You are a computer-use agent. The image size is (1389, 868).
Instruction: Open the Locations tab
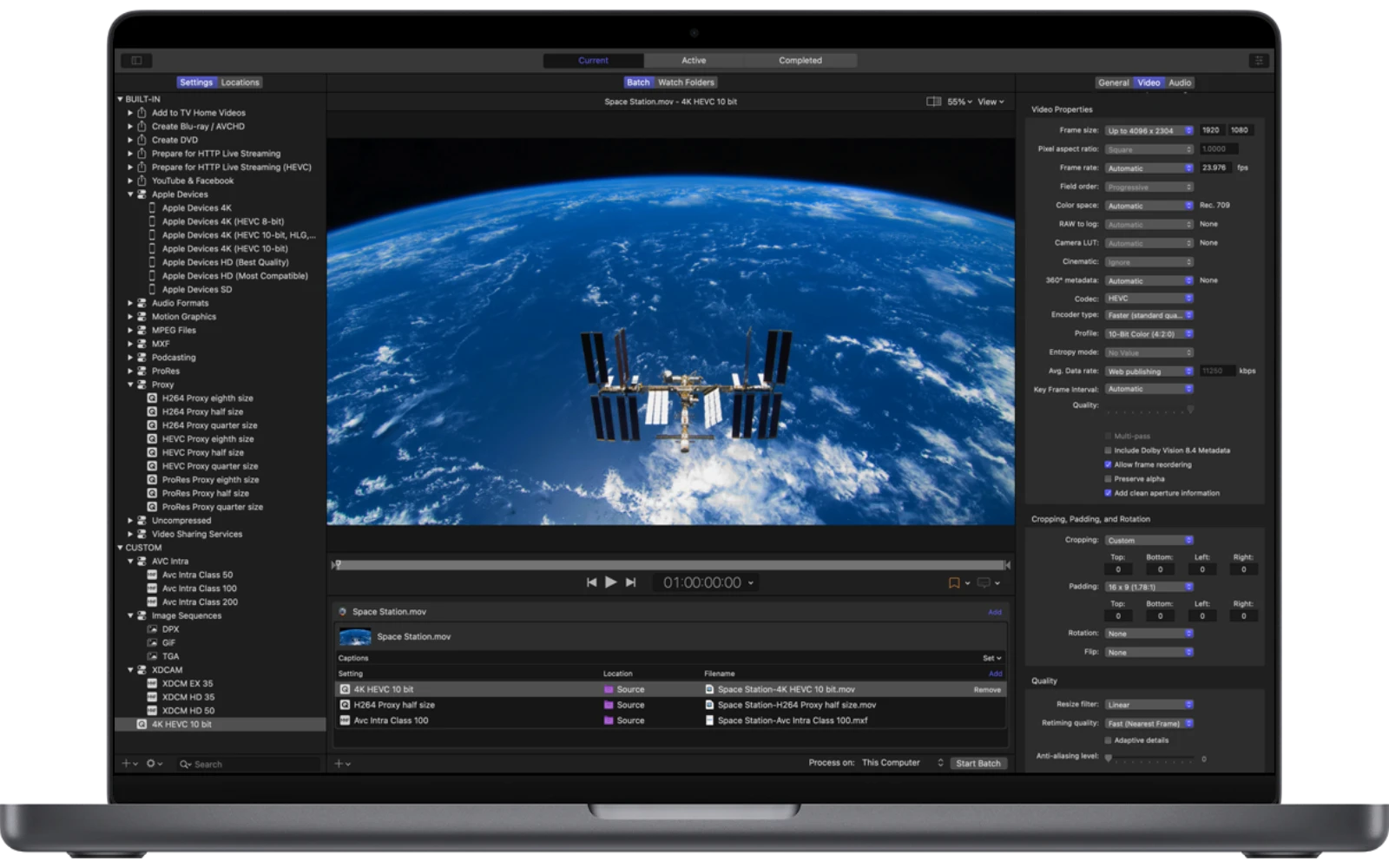click(x=240, y=82)
